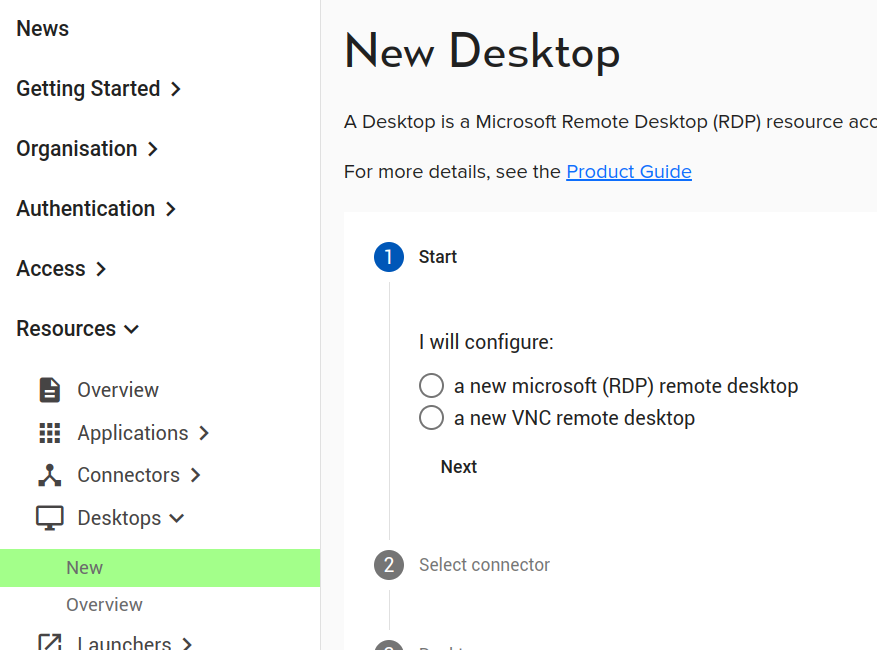Open the Access menu item
Screen dimensions: 877x650
51,269
